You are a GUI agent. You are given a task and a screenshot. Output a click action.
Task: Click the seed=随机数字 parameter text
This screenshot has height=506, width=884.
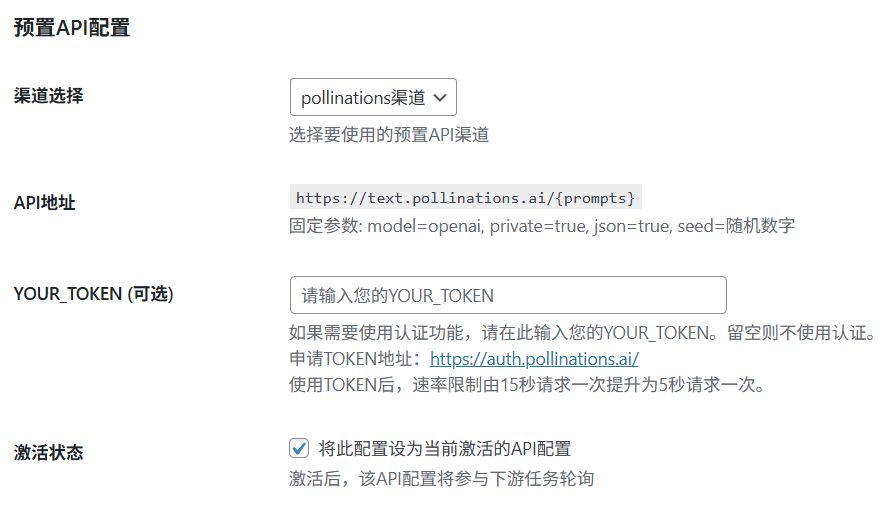click(736, 226)
